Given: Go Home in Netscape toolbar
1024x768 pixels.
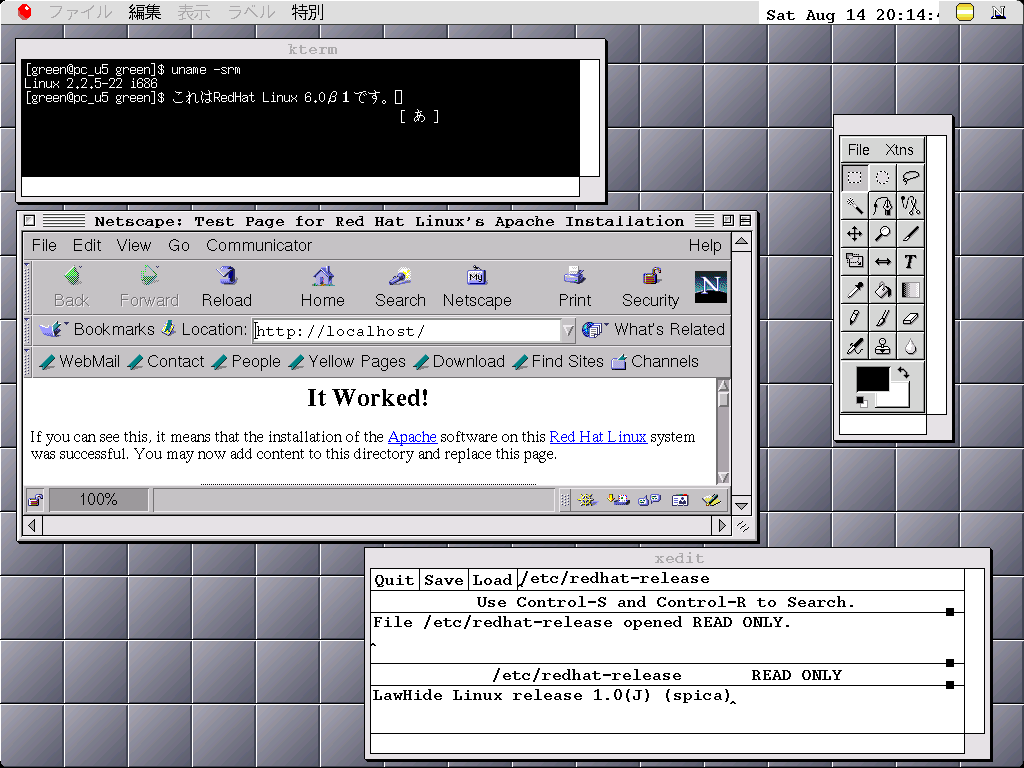Looking at the screenshot, I should coord(323,287).
